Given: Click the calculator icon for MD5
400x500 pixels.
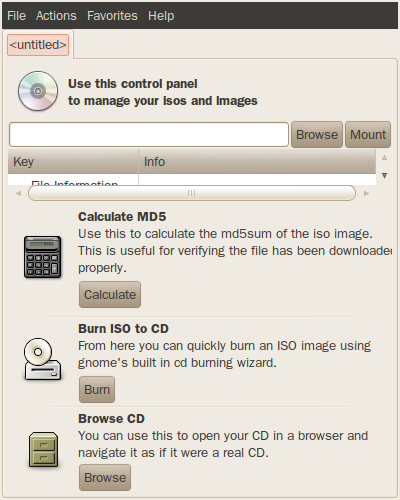Looking at the screenshot, I should pos(43,257).
